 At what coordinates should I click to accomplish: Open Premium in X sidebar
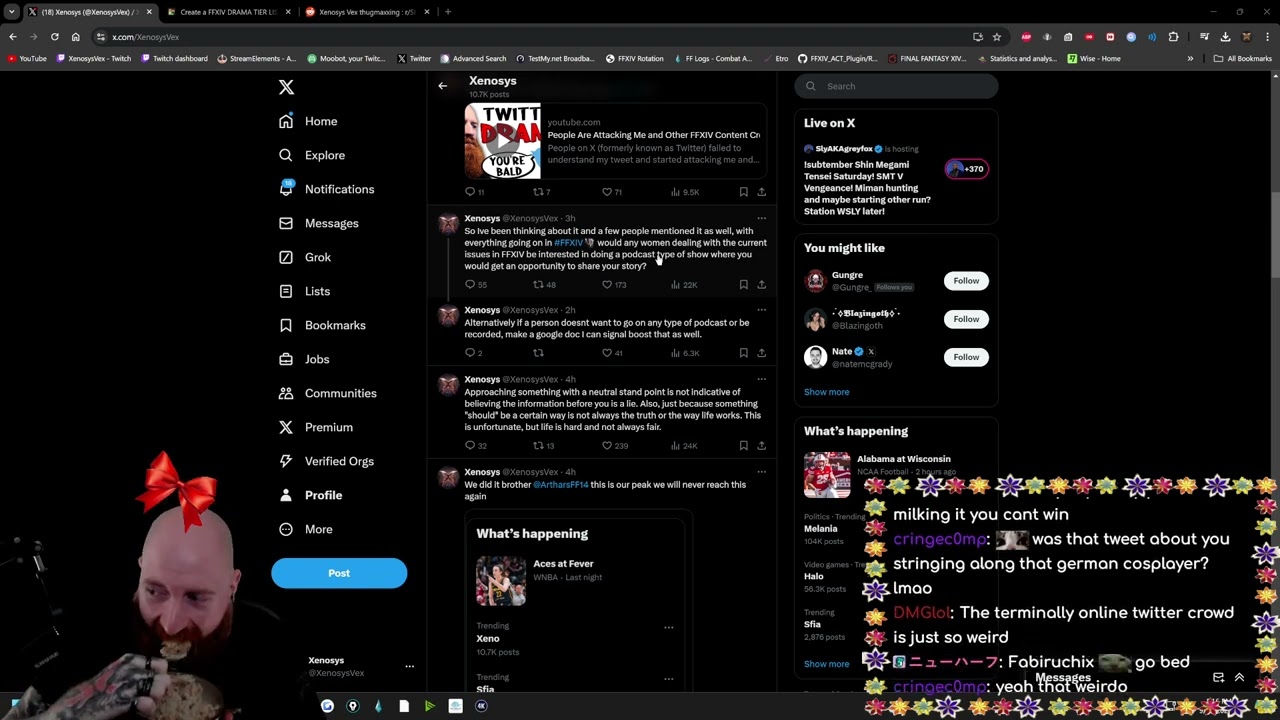click(315, 427)
